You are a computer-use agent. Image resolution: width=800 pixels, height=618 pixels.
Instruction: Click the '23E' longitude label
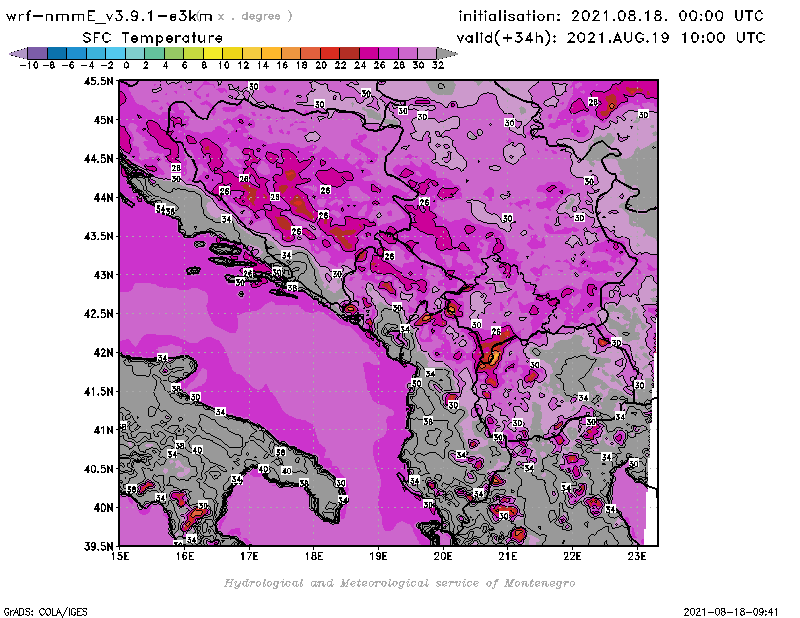pos(637,556)
